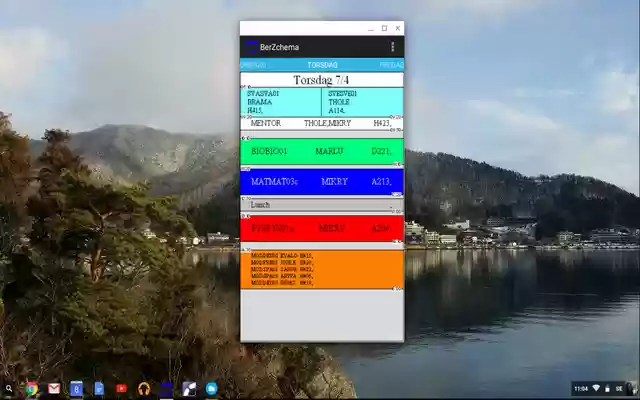Select the SVASVA01 BRAMA lesson cell

pos(282,102)
